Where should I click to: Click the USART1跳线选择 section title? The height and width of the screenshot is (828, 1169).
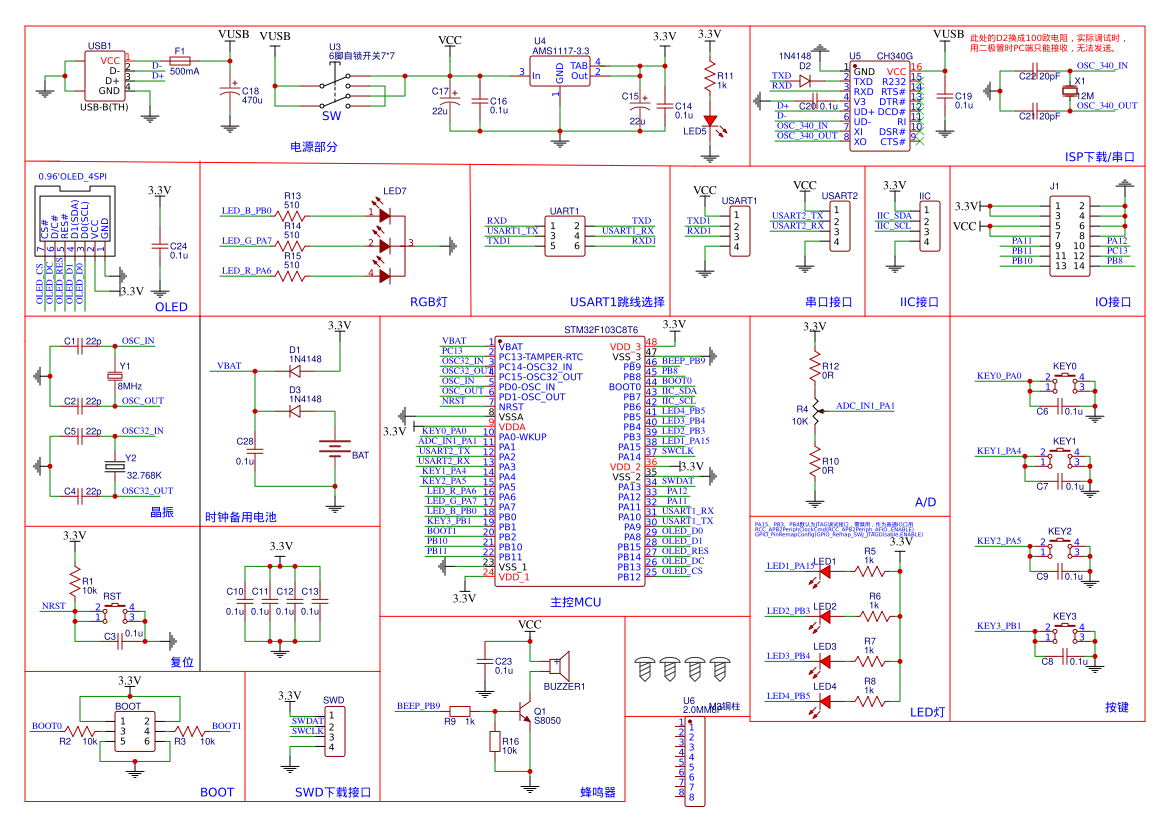coord(617,302)
